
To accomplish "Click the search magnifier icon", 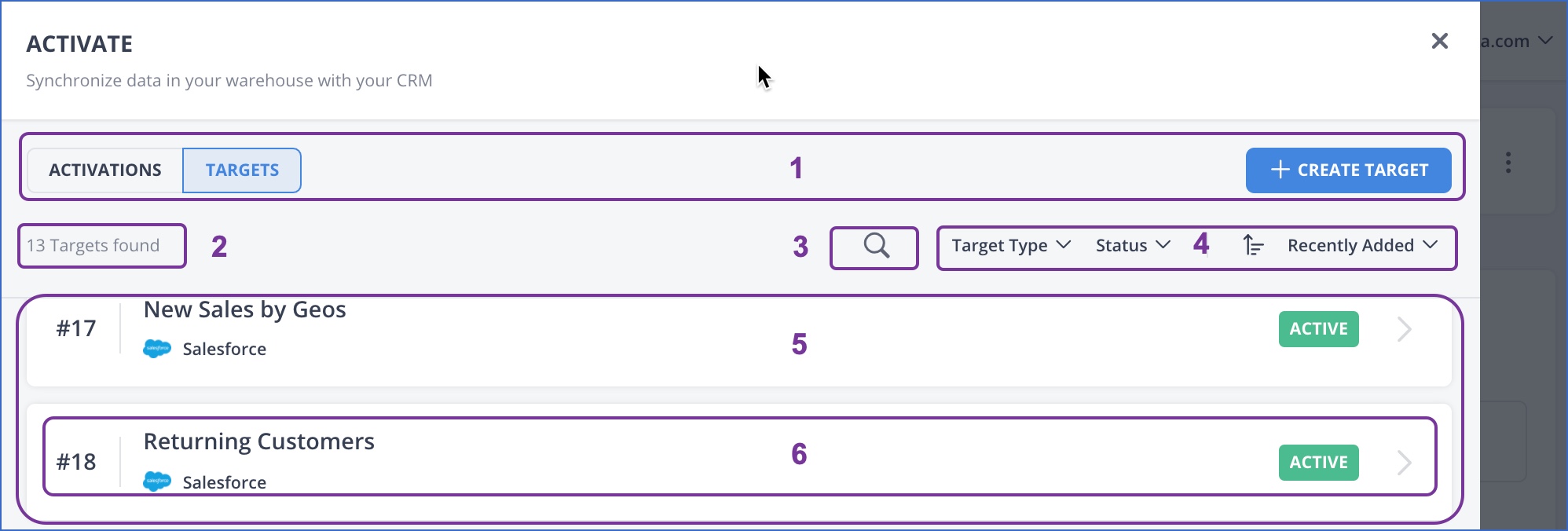I will (x=874, y=247).
